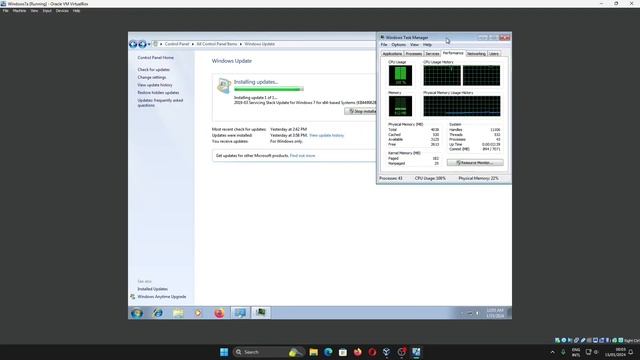The image size is (640, 360).
Task: Select Task Manager taskbar button in Windows 7
Action: tap(260, 313)
